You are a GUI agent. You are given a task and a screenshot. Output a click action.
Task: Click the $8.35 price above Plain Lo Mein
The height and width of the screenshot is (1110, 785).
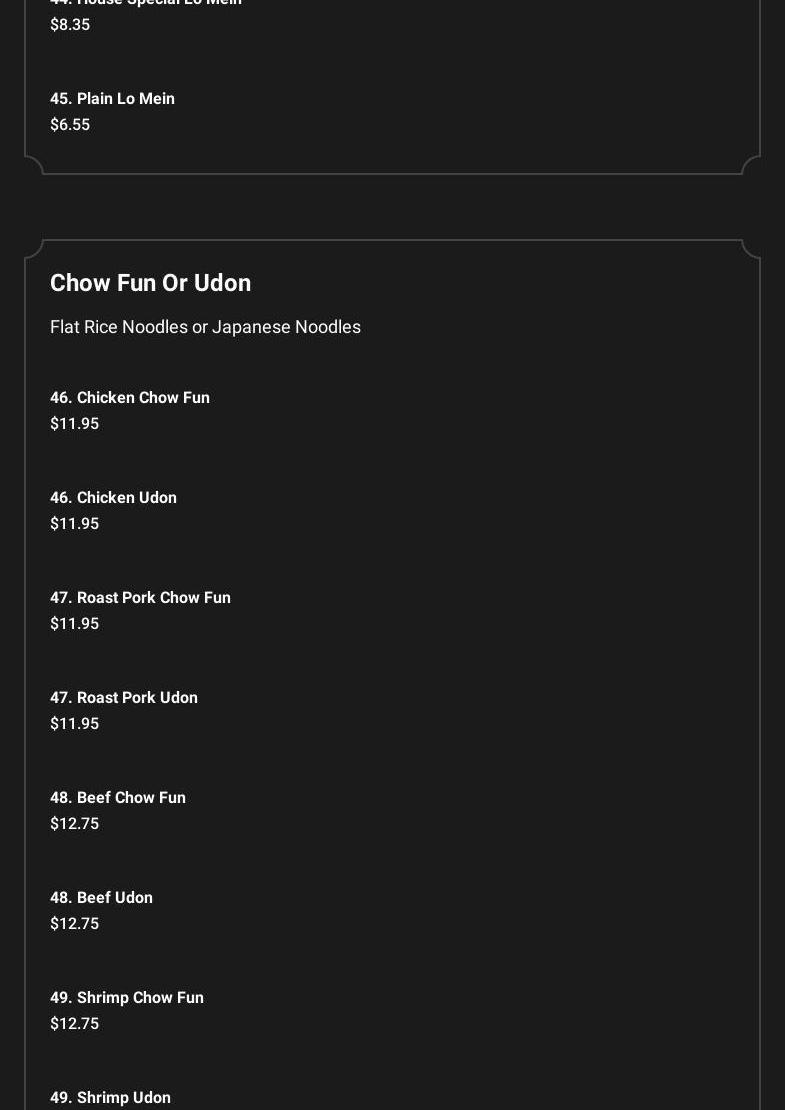click(70, 24)
